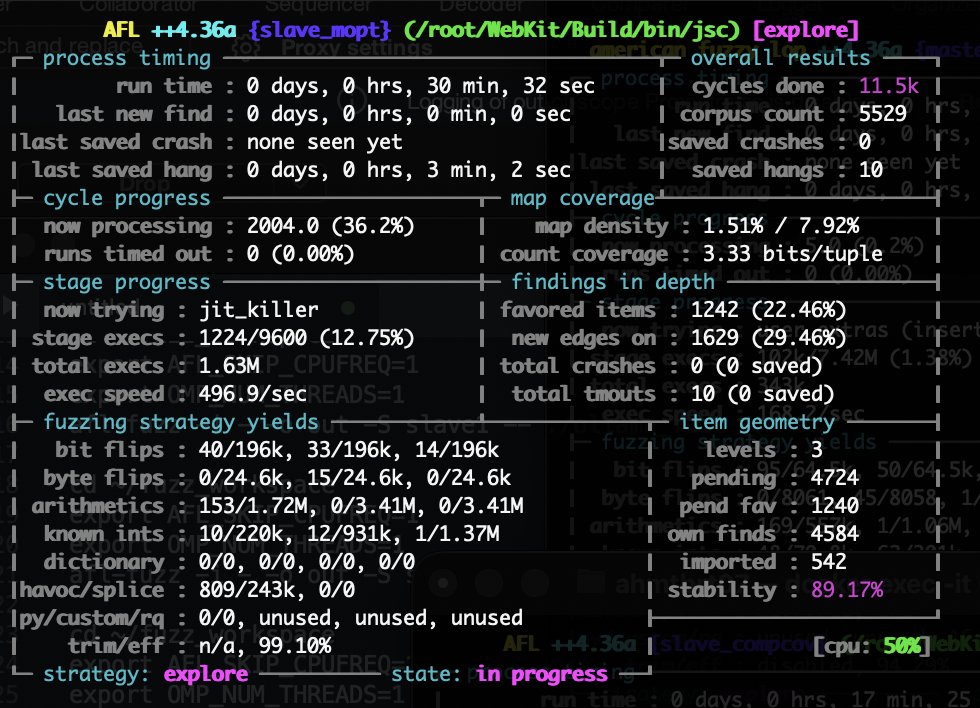
Task: Click total tmouts value 10 (0 saved)
Action: pos(762,394)
